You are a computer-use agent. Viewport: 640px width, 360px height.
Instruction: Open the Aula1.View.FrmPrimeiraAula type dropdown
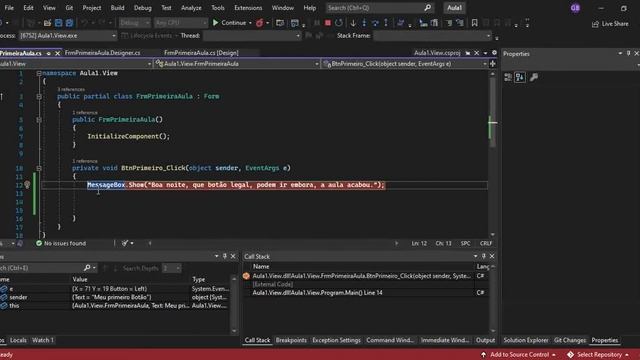click(237, 64)
